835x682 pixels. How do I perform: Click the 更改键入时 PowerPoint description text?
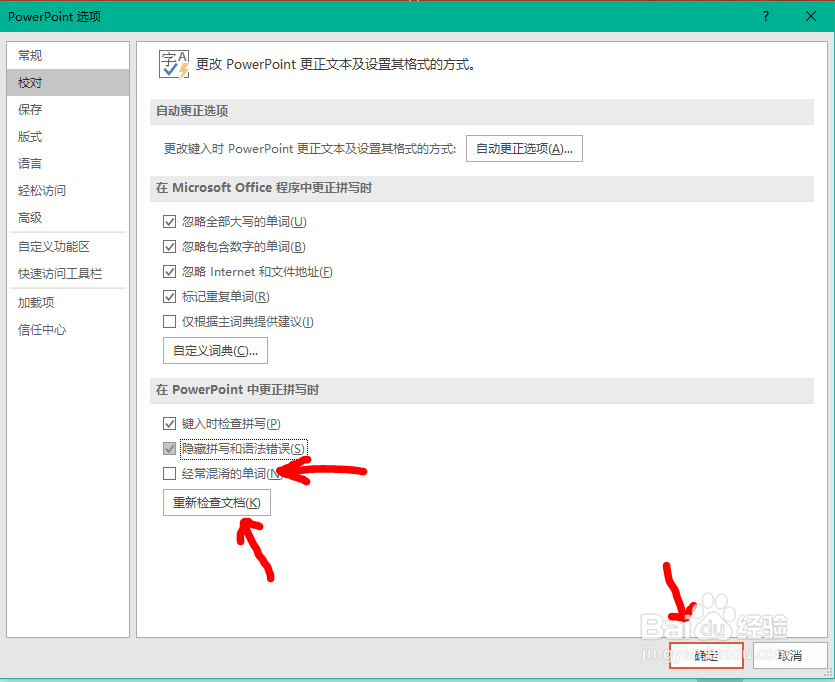pyautogui.click(x=310, y=149)
